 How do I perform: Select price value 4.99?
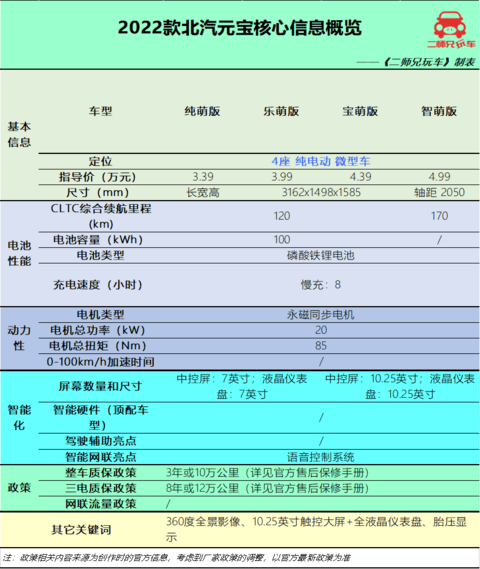(x=439, y=177)
